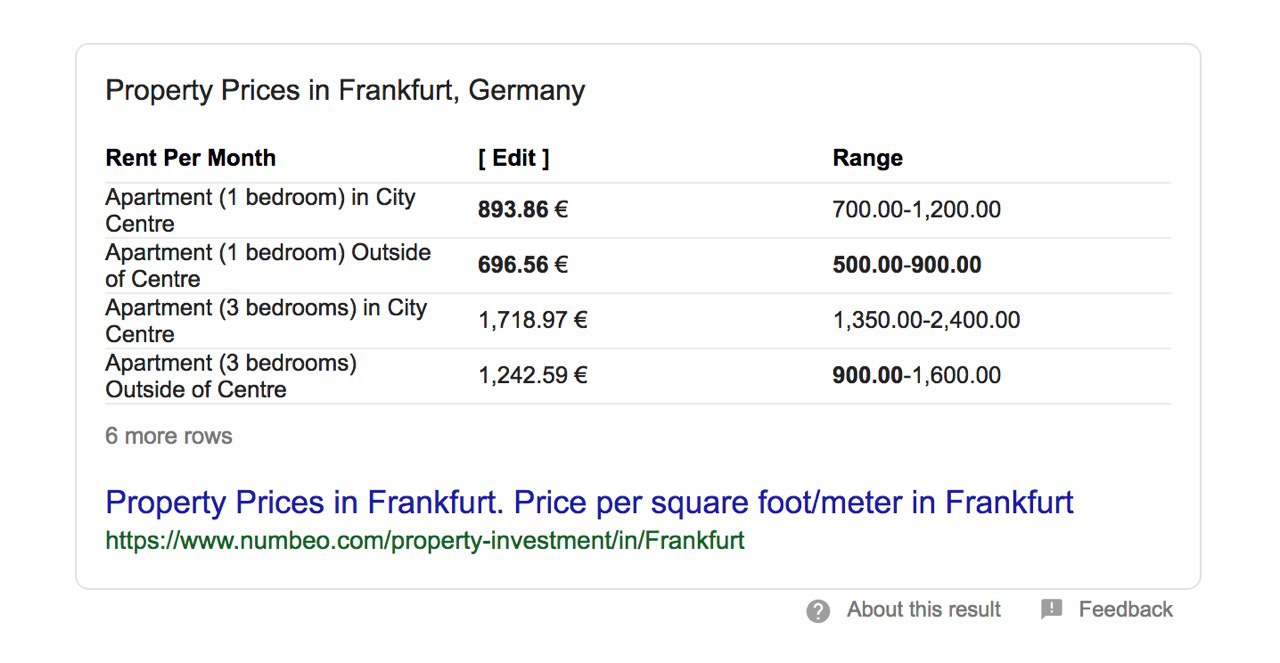Image resolution: width=1280 pixels, height=663 pixels.
Task: Expand the 6 more rows link
Action: pyautogui.click(x=169, y=436)
